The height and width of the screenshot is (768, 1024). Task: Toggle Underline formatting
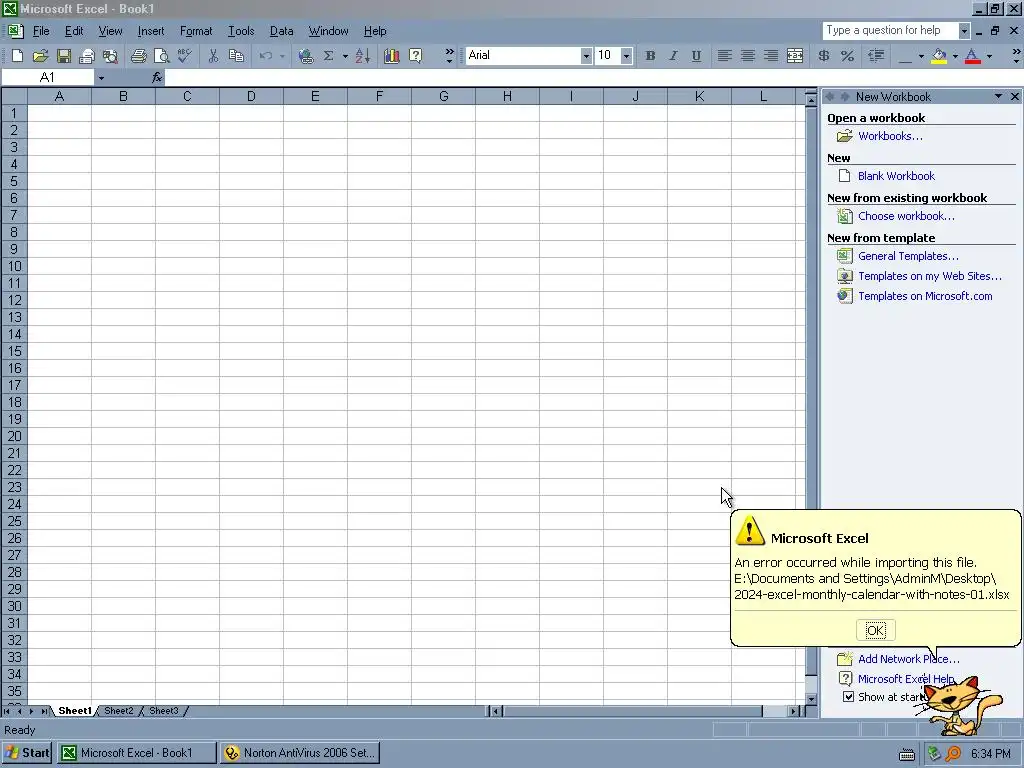(697, 56)
